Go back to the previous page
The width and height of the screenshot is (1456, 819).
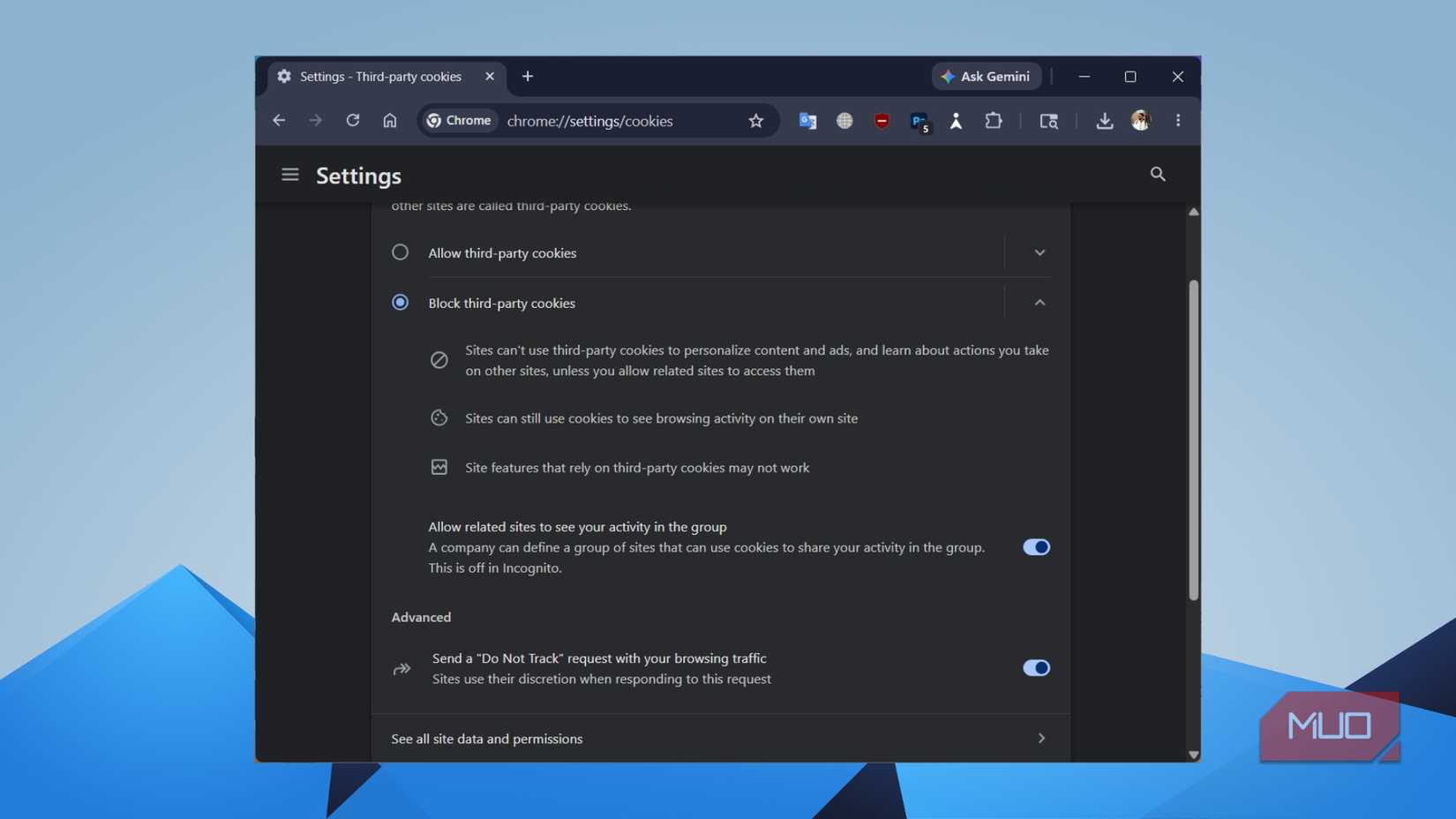click(279, 120)
